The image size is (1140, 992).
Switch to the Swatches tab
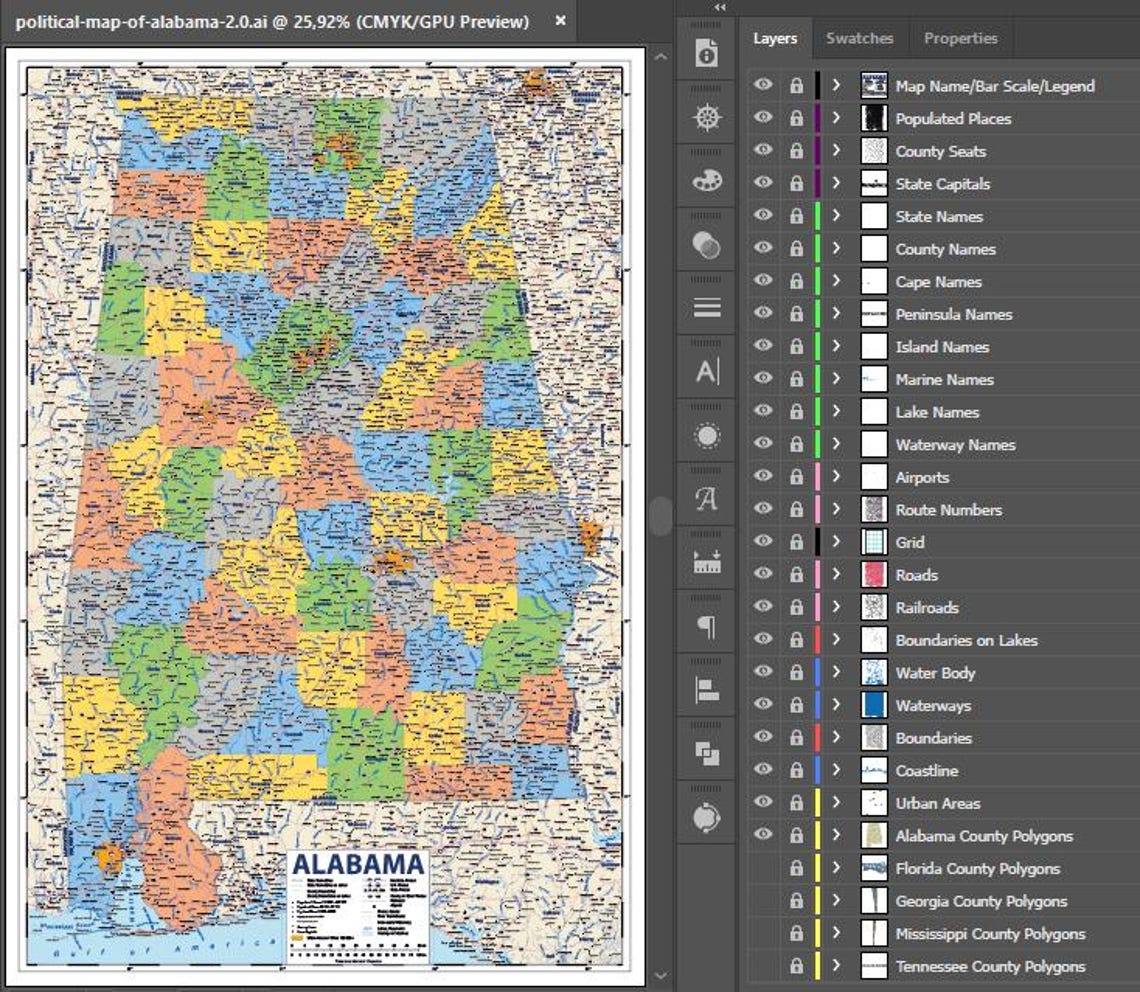pyautogui.click(x=859, y=38)
